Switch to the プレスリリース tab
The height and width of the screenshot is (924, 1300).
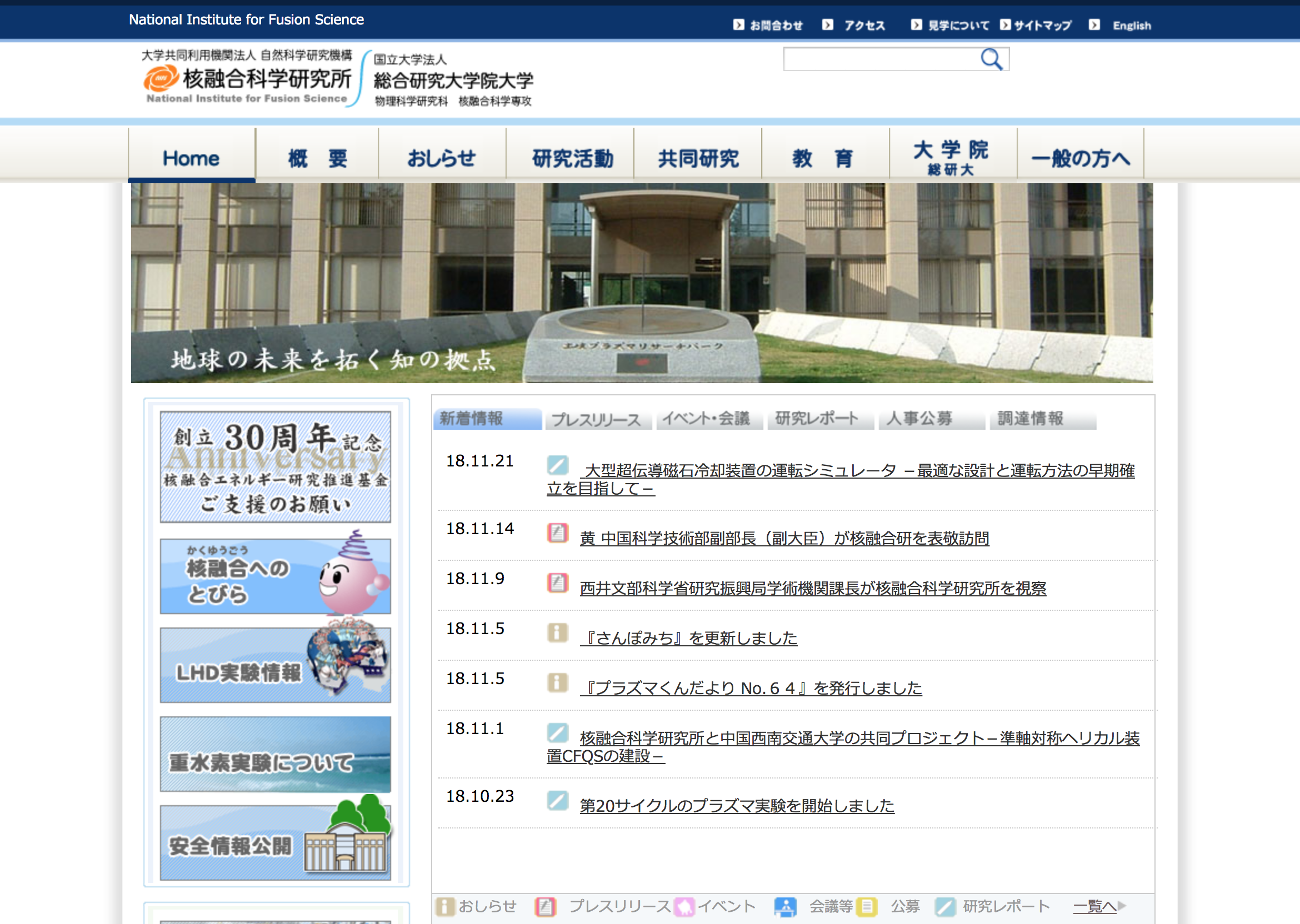point(598,419)
